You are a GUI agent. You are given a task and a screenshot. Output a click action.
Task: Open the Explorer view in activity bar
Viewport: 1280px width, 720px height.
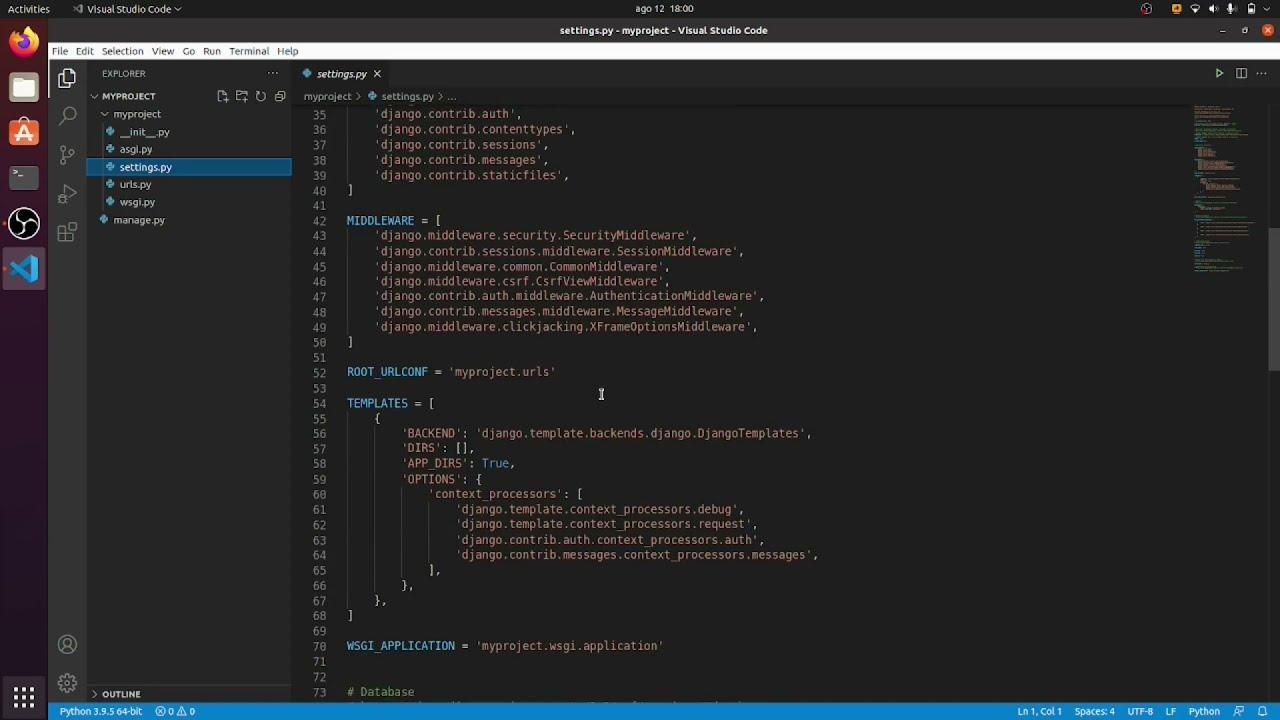[67, 78]
